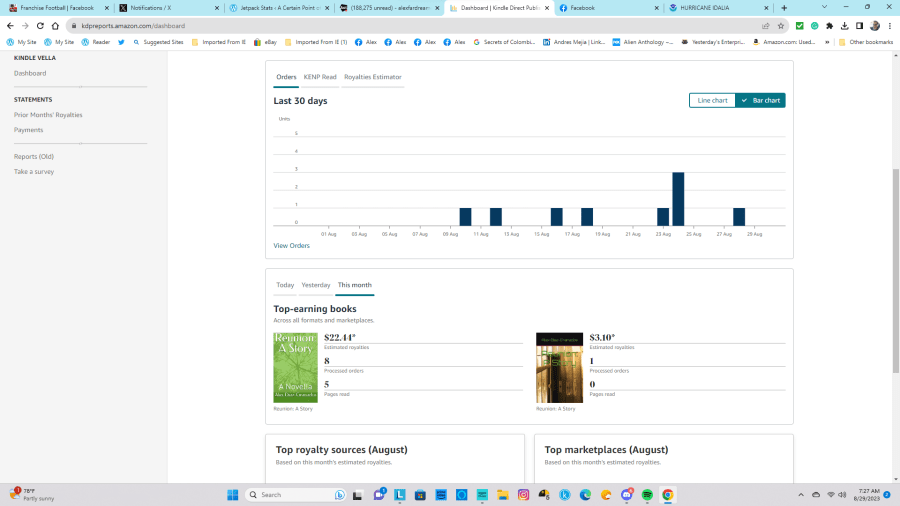Switch to Line chart view

tap(712, 100)
